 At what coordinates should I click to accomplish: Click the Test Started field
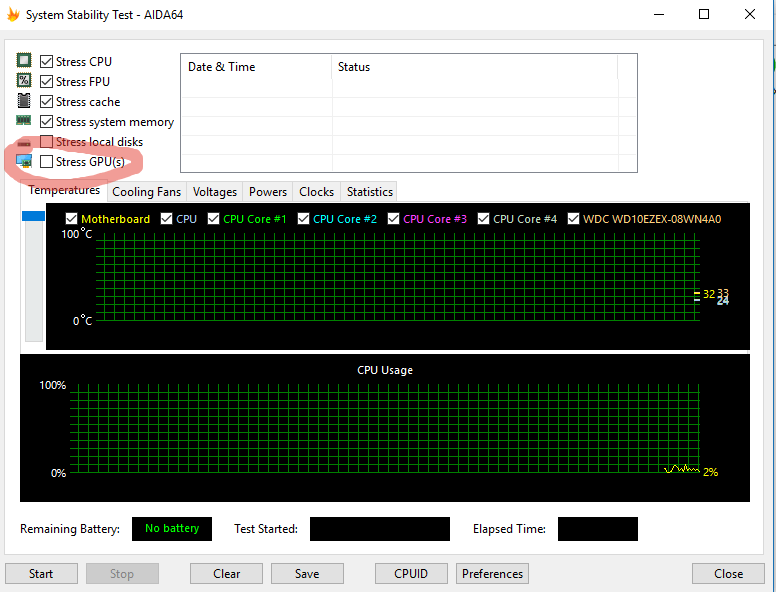pyautogui.click(x=380, y=529)
